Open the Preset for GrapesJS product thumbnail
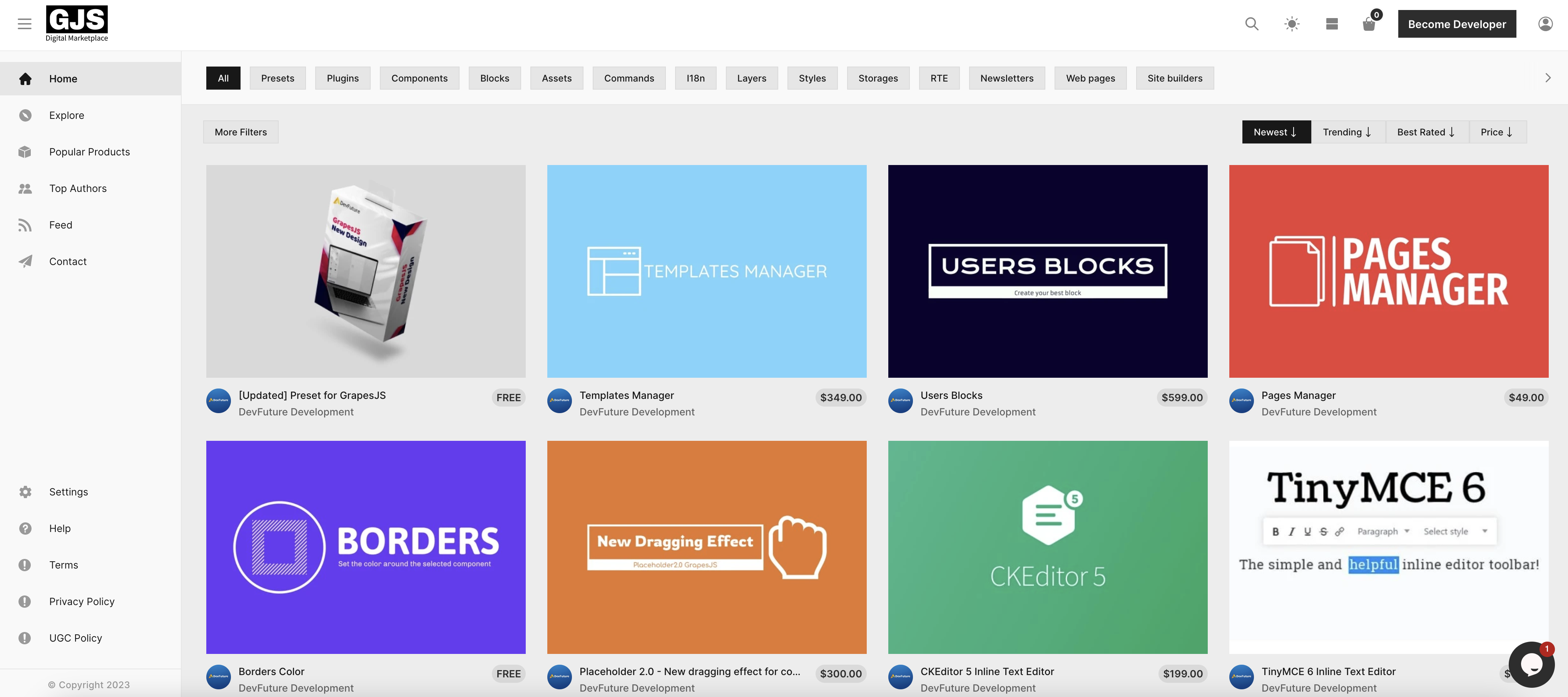1568x697 pixels. 366,271
